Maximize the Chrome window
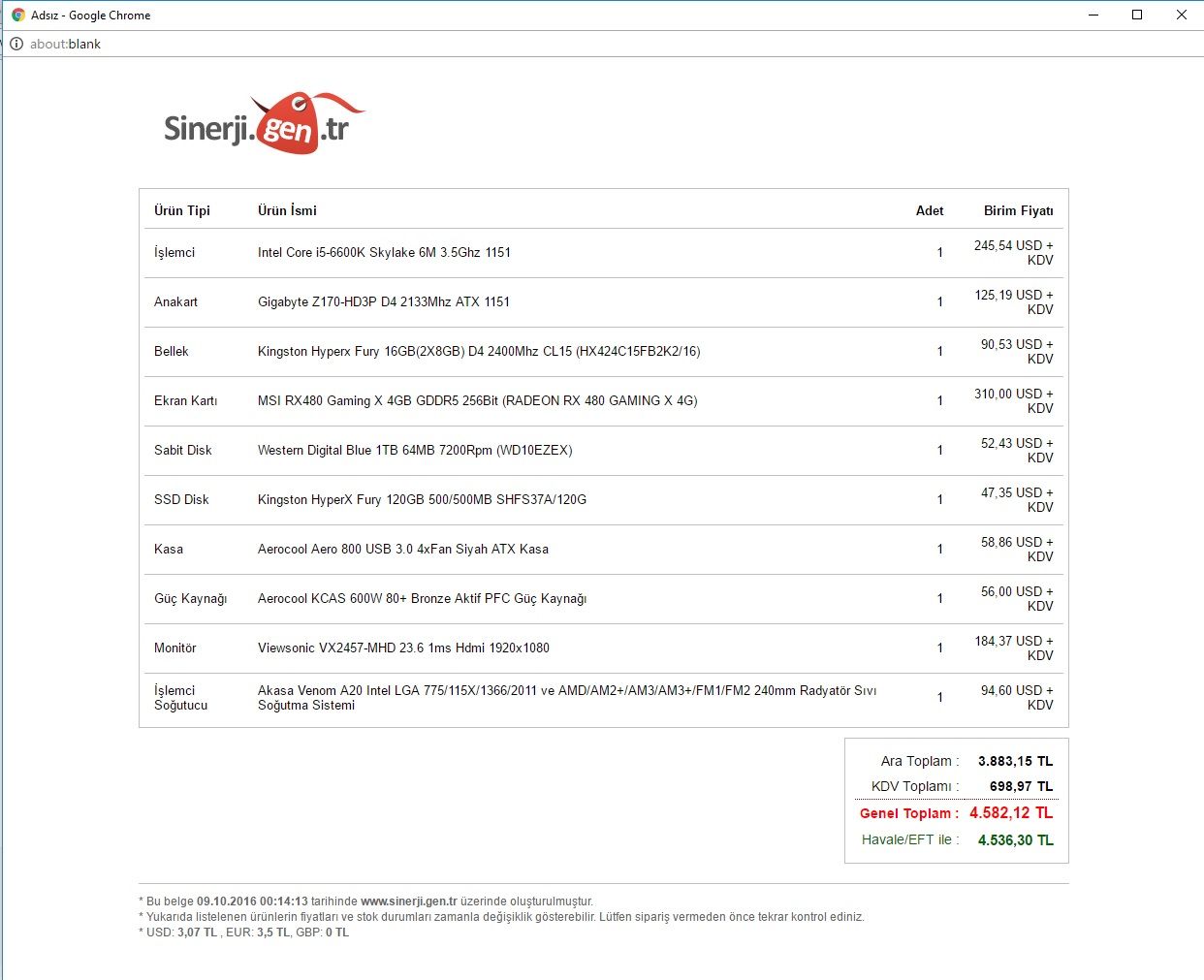1204x980 pixels. [x=1137, y=15]
